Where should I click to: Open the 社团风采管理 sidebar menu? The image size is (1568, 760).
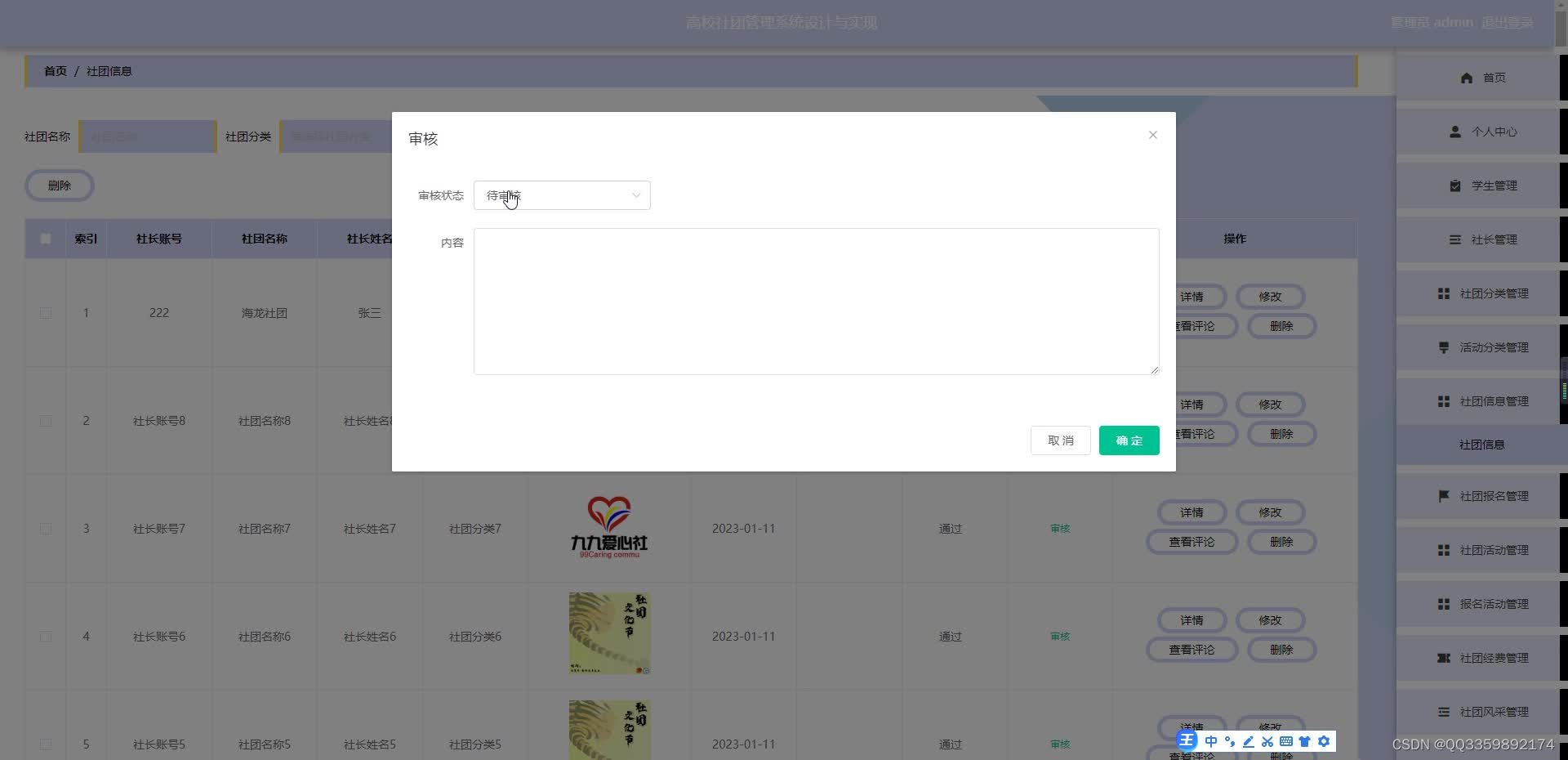pyautogui.click(x=1477, y=712)
